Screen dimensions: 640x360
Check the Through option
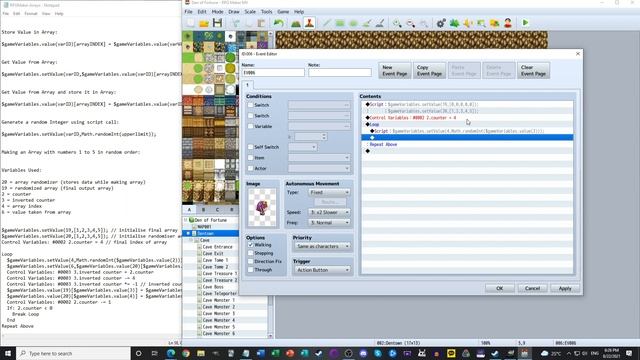(251, 270)
